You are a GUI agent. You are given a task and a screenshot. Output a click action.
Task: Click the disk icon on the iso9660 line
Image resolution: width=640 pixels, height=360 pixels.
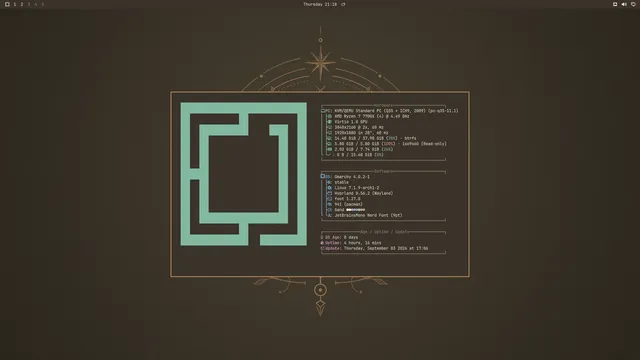(x=329, y=144)
